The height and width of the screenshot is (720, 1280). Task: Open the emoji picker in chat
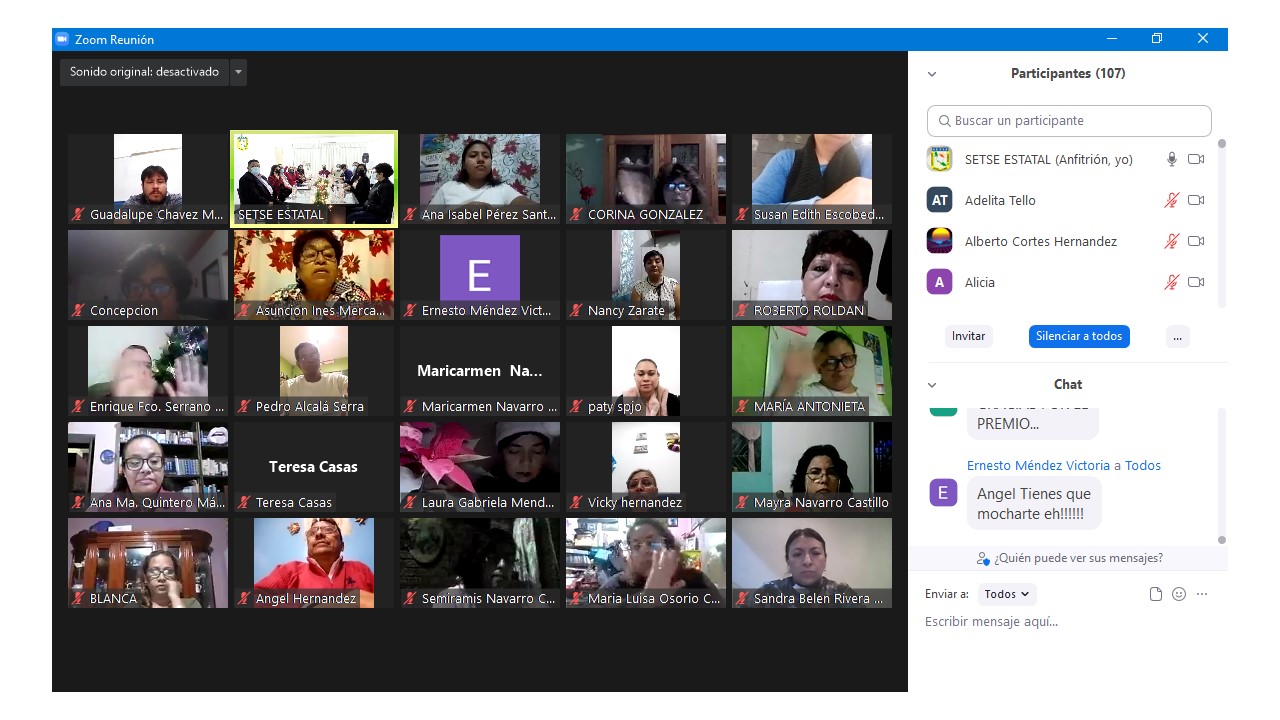[x=1179, y=594]
